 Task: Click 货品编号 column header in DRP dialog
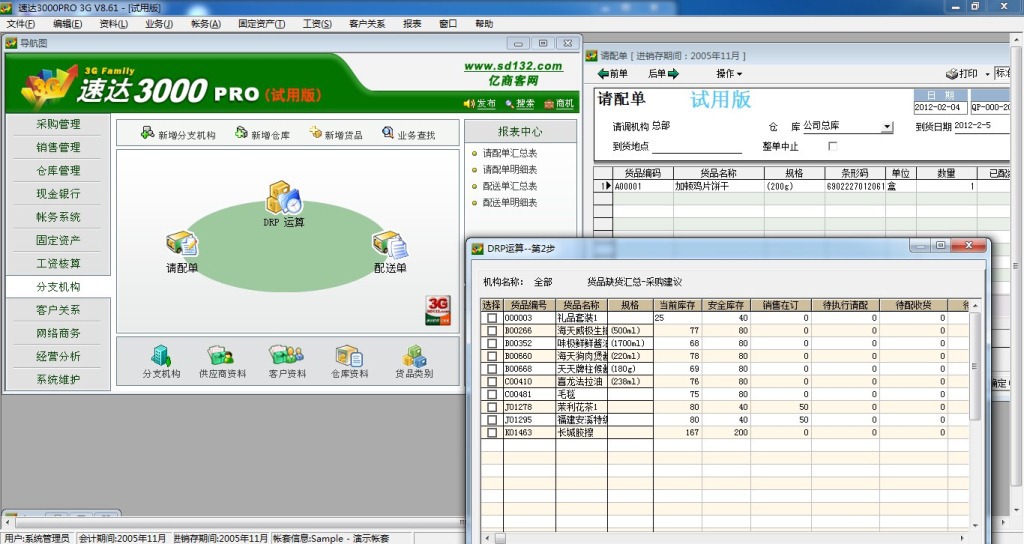click(x=529, y=305)
